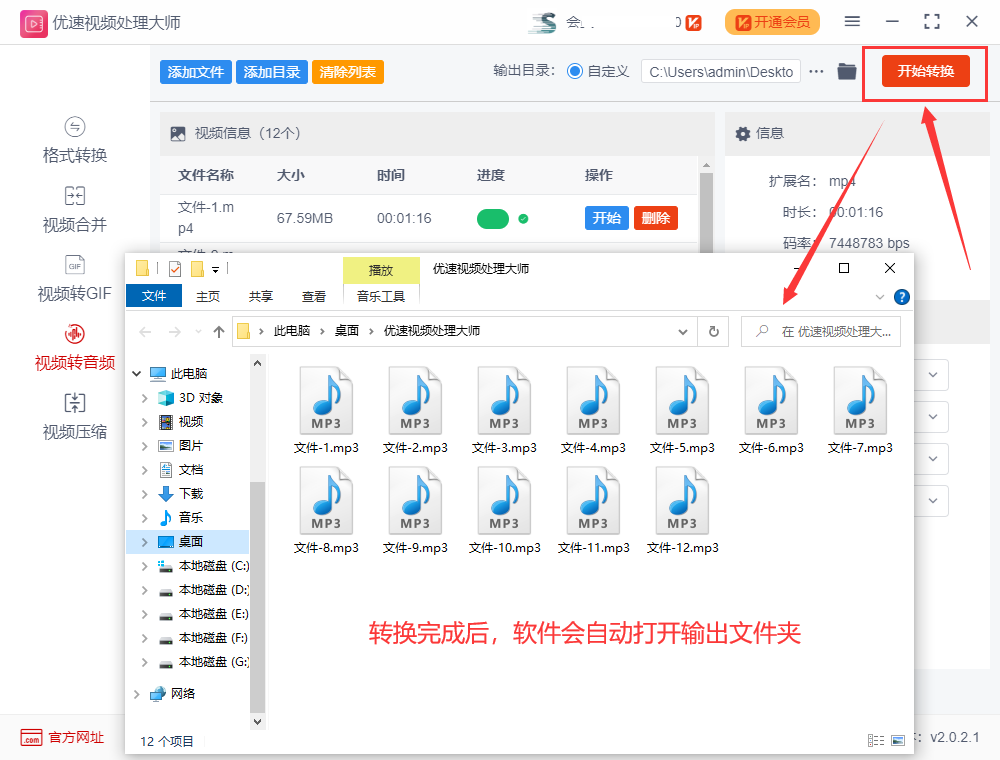1000x760 pixels.
Task: Switch to the 主页 tab in Explorer
Action: tap(207, 295)
